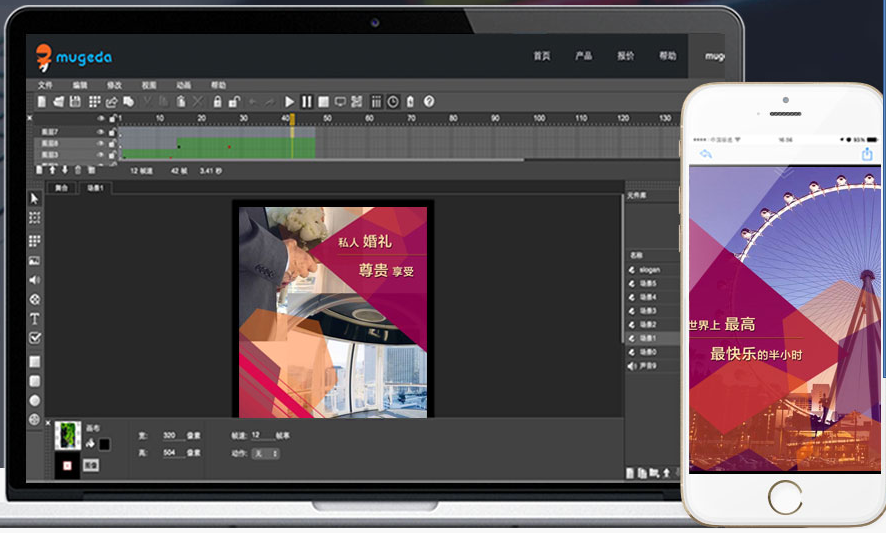Click the 产品 link in header
The image size is (886, 533).
point(583,56)
